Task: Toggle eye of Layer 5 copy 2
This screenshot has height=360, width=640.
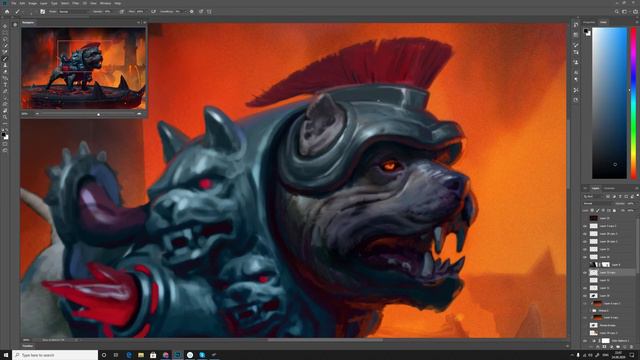Action: (585, 226)
